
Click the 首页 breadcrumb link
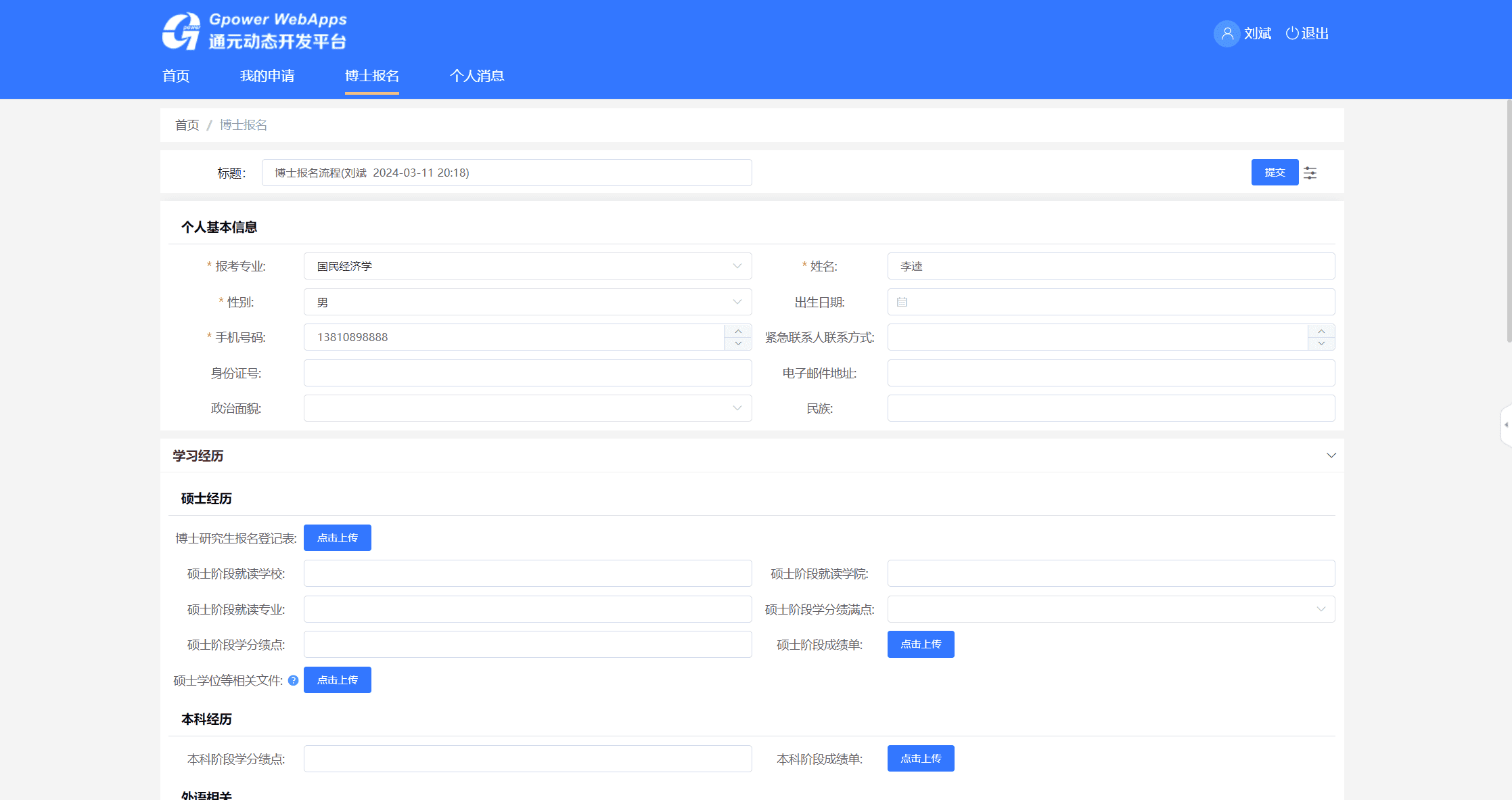coord(187,125)
